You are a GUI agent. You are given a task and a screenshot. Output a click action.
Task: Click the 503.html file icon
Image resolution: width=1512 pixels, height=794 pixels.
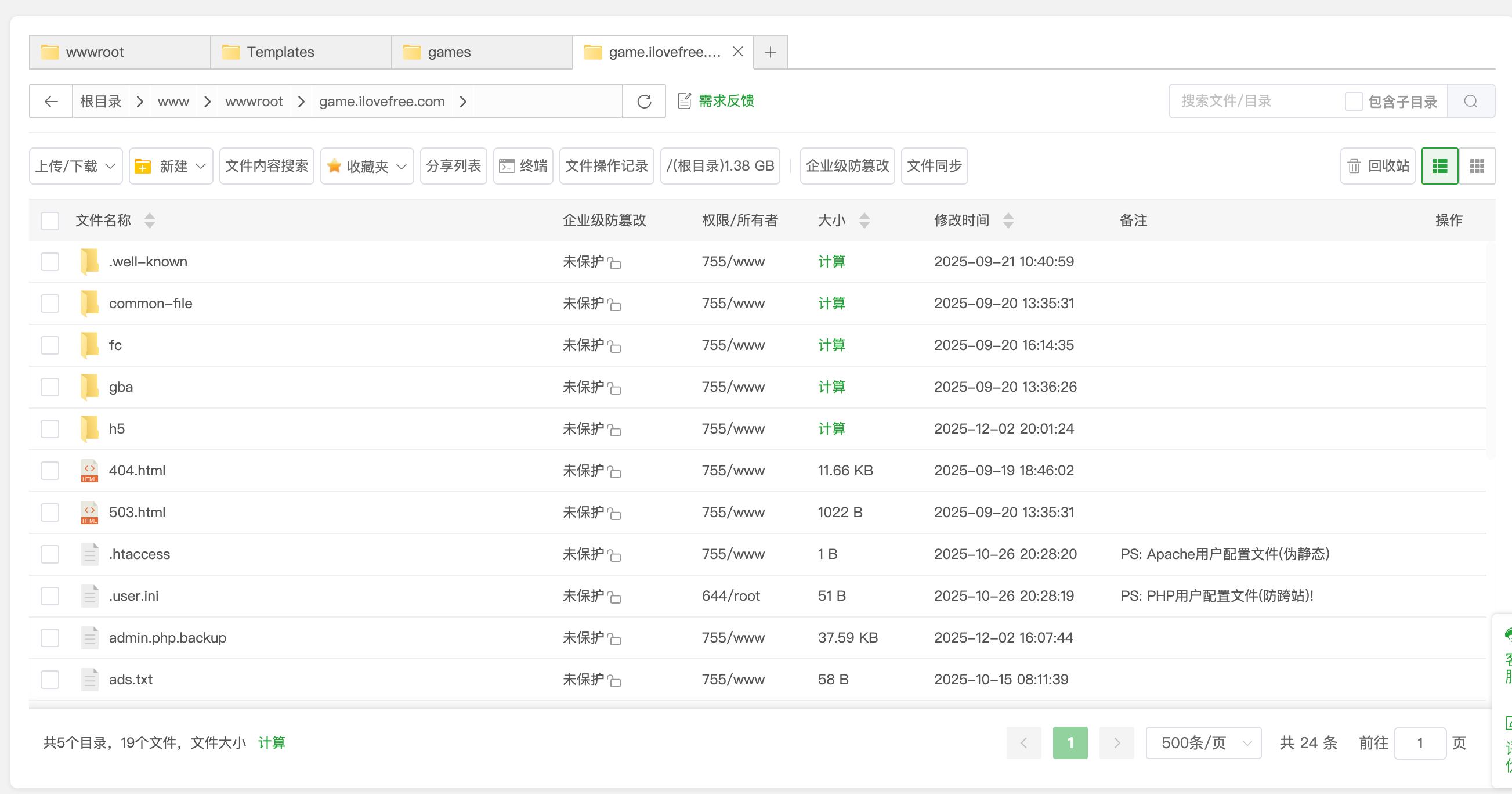click(x=89, y=512)
